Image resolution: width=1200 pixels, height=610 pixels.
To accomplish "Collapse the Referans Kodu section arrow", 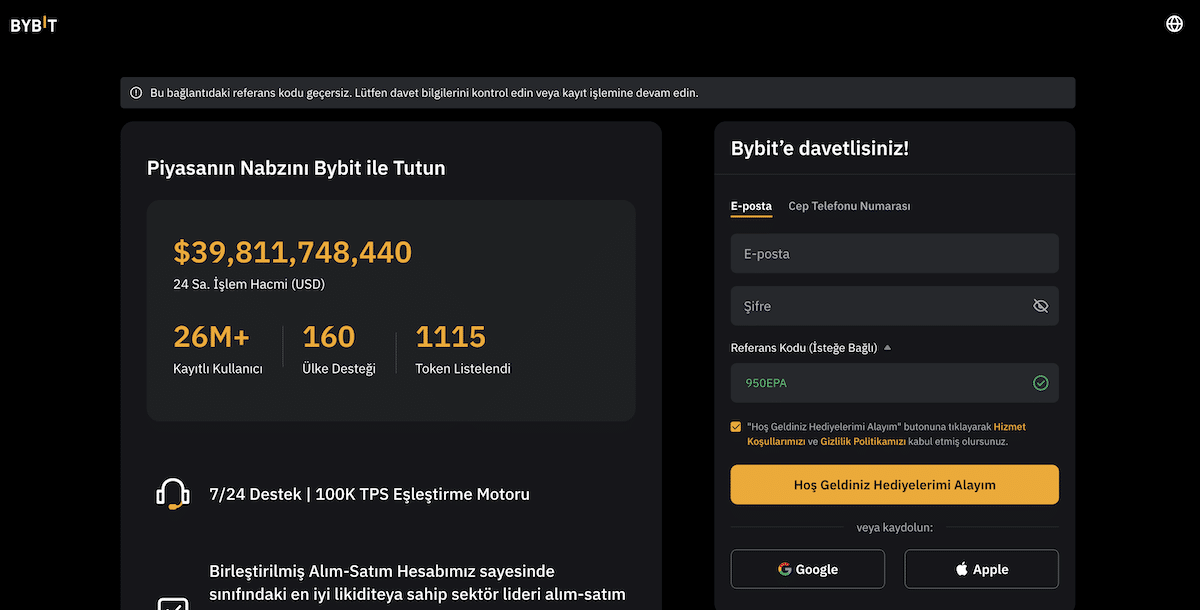I will click(x=887, y=348).
